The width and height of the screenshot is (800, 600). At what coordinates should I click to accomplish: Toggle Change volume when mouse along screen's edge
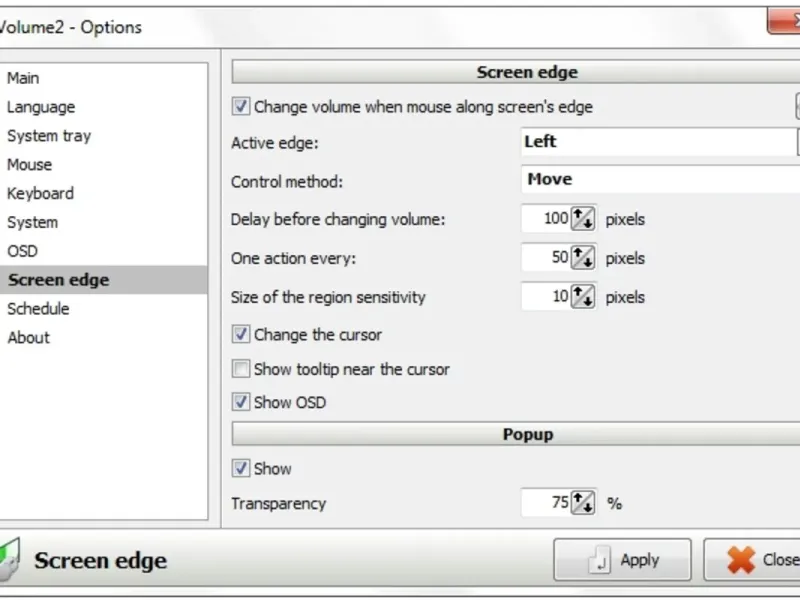click(241, 106)
